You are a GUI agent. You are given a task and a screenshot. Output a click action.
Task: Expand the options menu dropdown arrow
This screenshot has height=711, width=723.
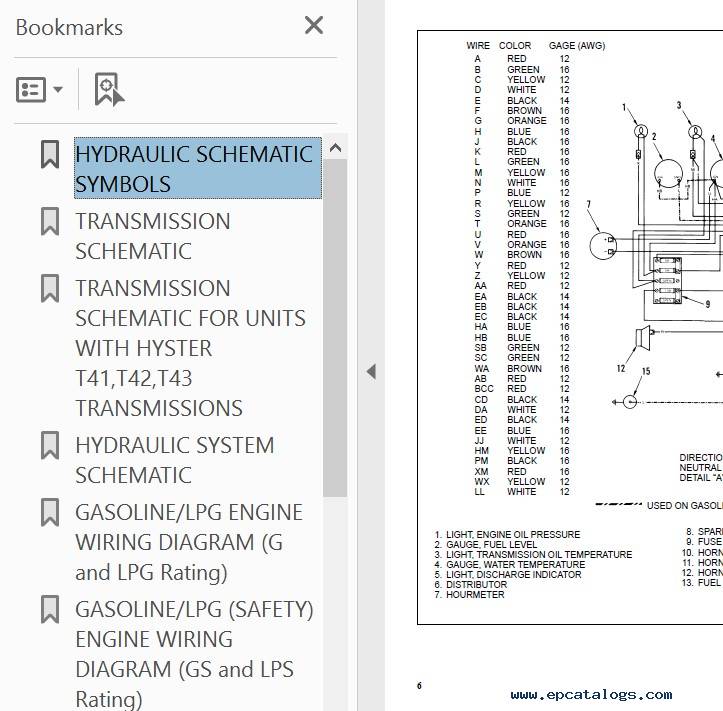(58, 89)
